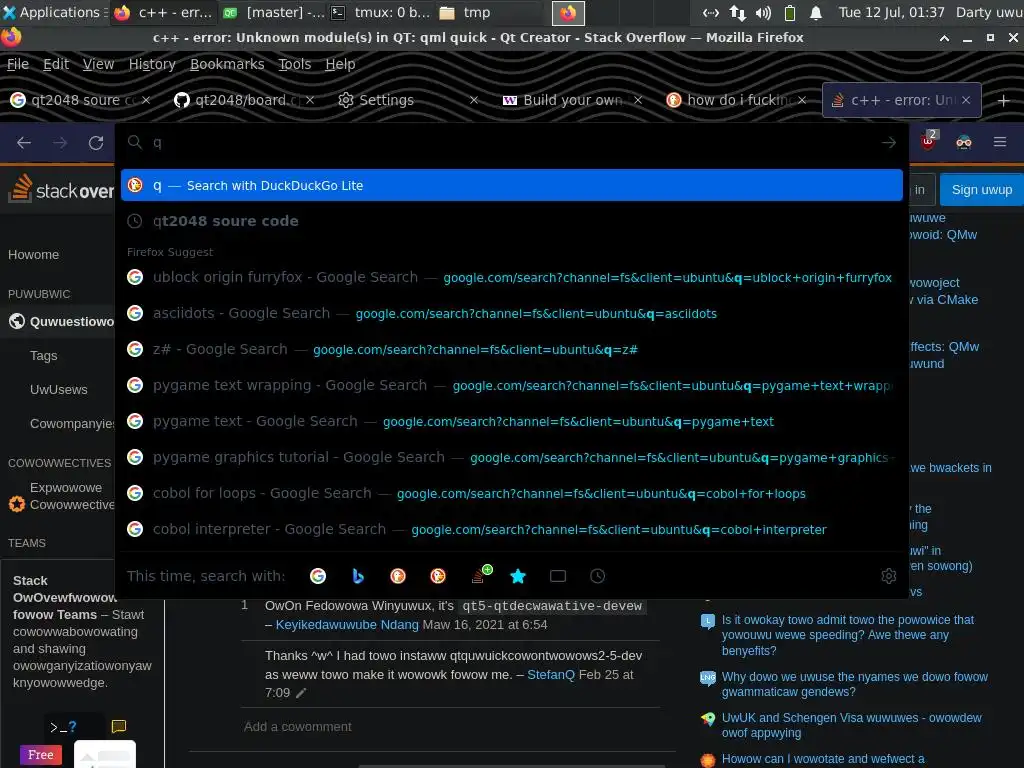Search bookmarks with the star icon
This screenshot has width=1024, height=768.
coord(518,576)
